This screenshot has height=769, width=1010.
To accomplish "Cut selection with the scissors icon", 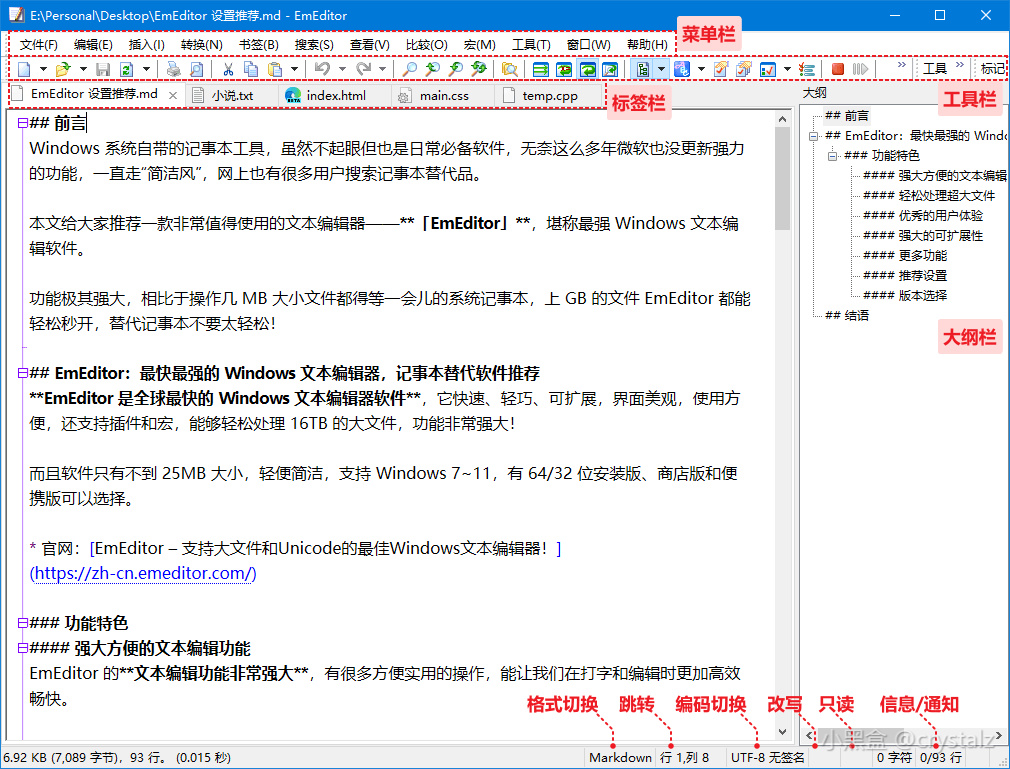I will pos(230,70).
